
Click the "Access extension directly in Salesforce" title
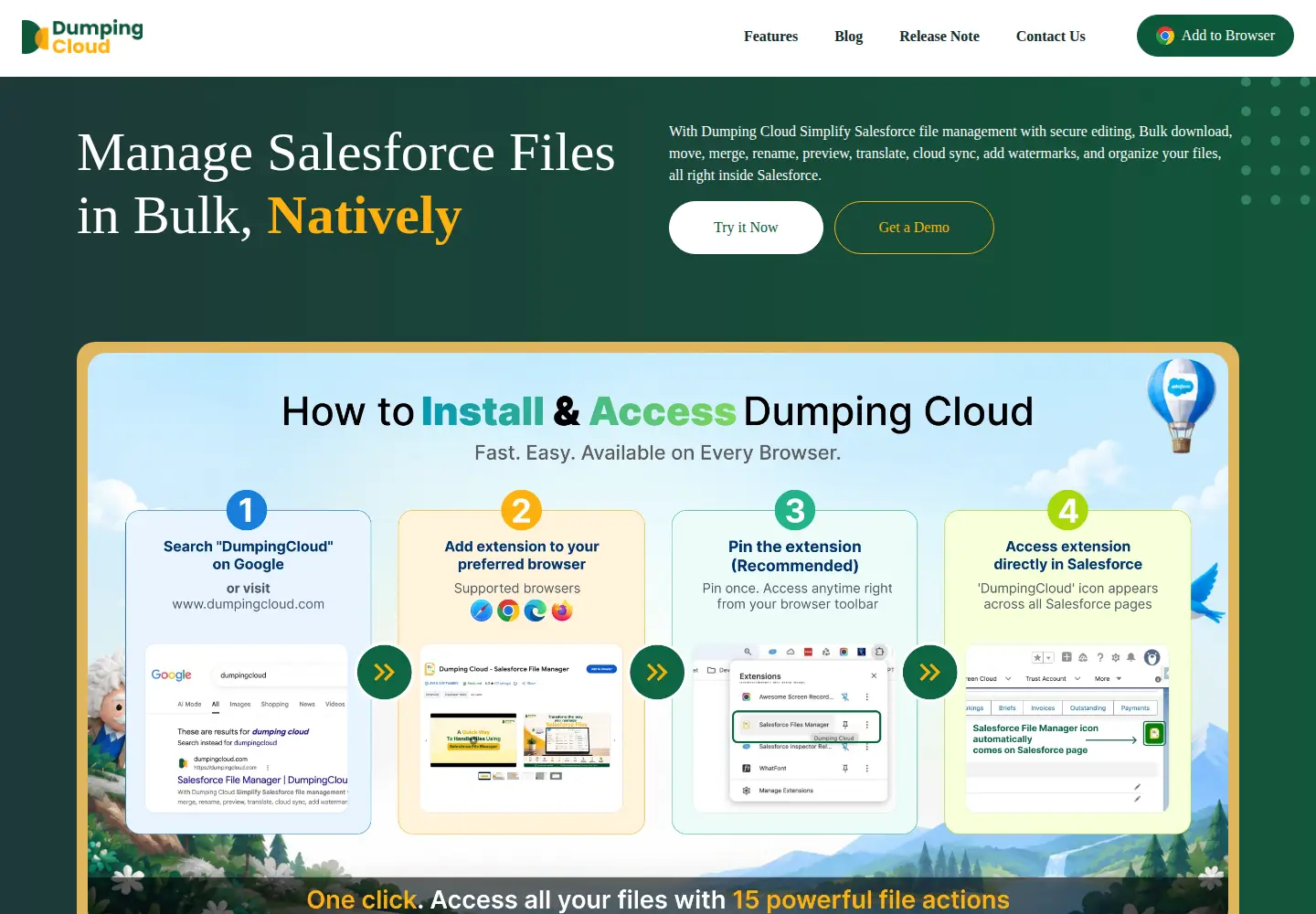click(x=1068, y=556)
